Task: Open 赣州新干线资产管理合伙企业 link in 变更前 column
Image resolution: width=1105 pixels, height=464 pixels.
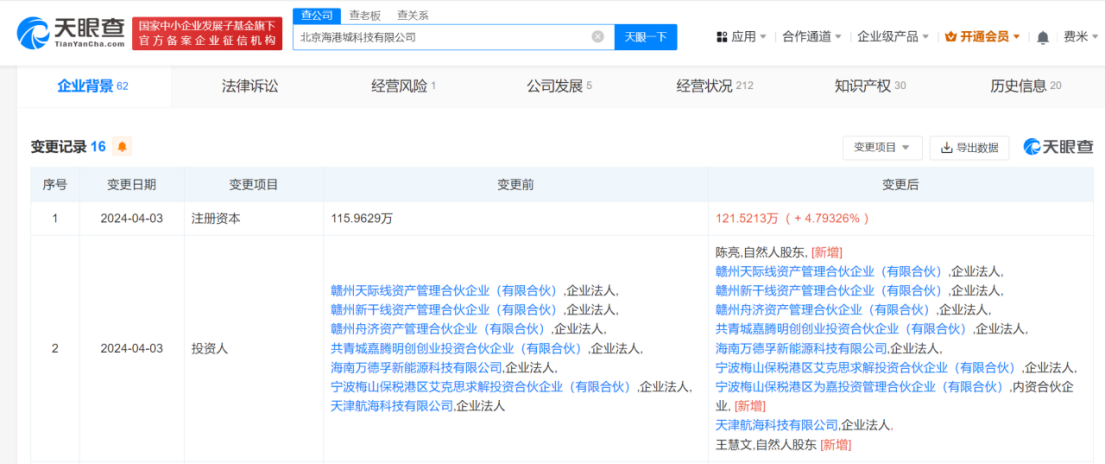Action: click(x=444, y=309)
